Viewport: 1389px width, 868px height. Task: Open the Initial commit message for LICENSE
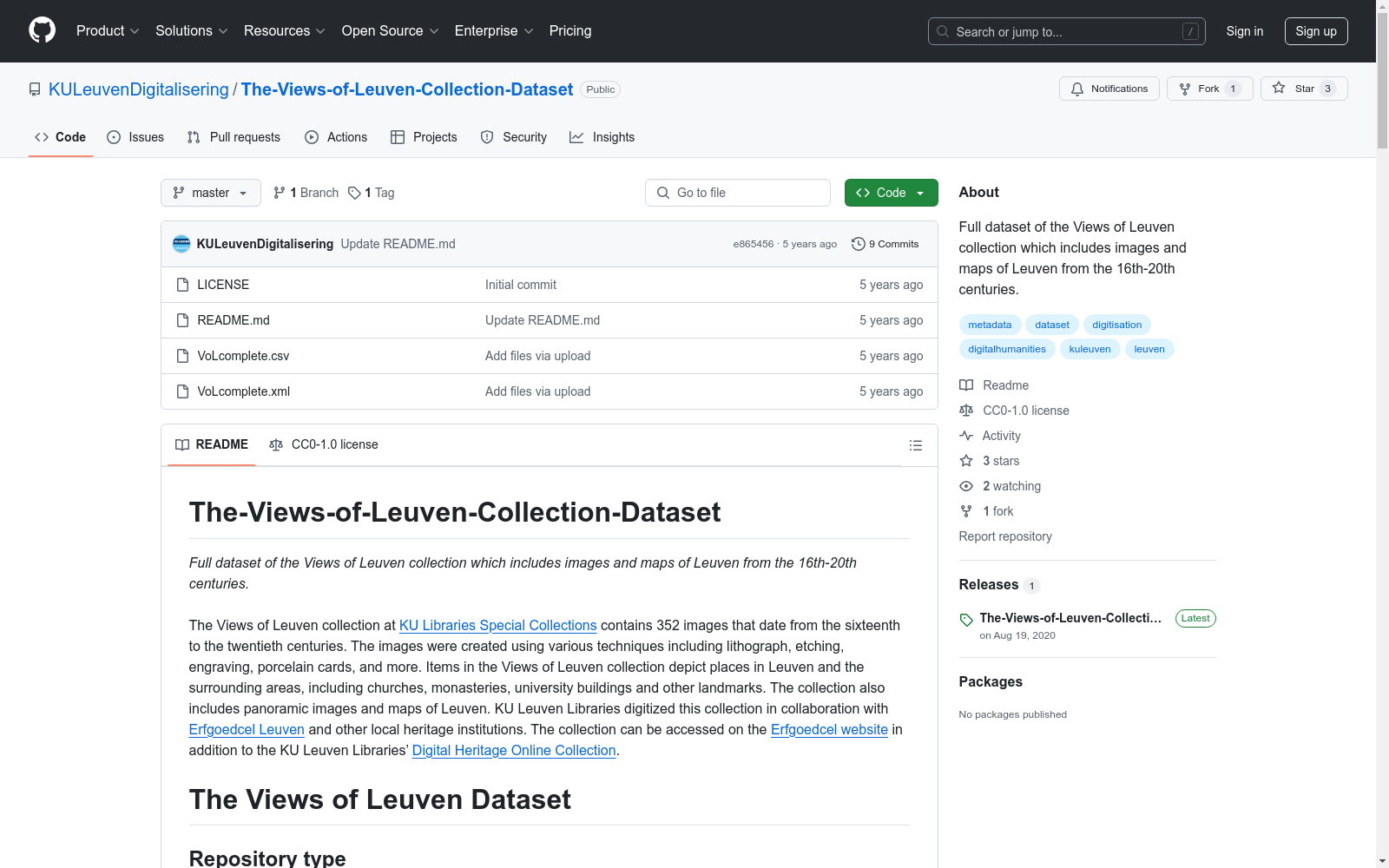[521, 285]
